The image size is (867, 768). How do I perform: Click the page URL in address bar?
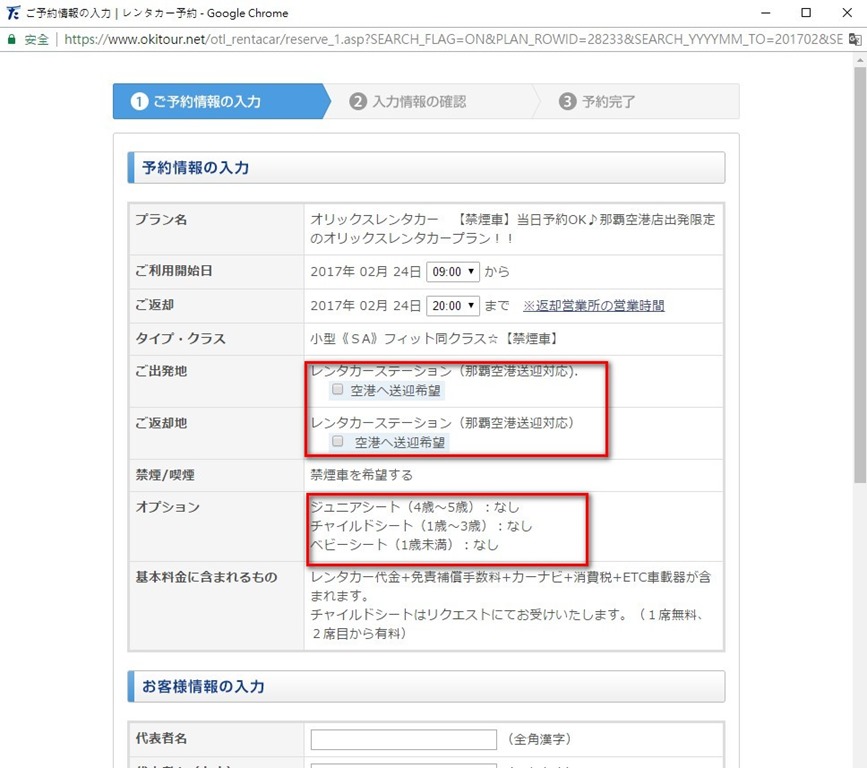(450, 40)
